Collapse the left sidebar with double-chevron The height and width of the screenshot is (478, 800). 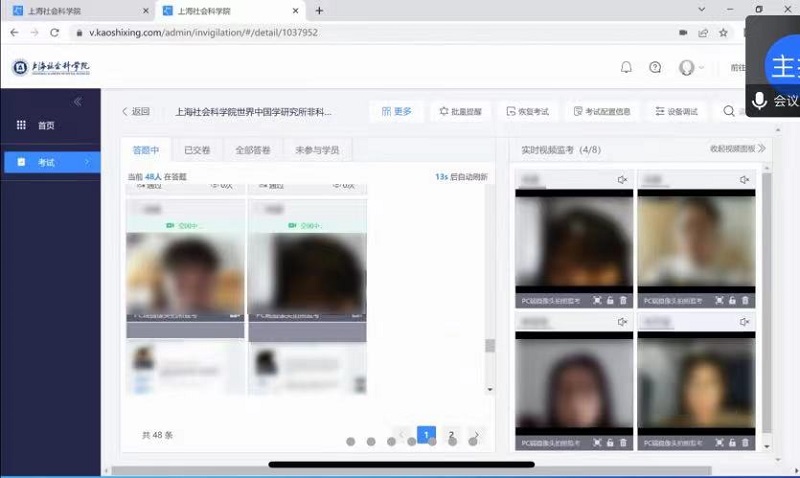(78, 102)
